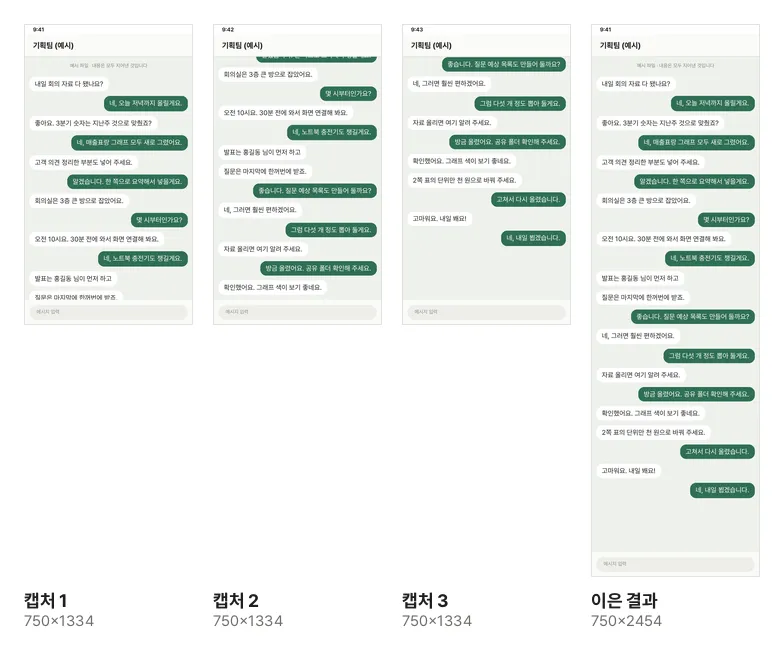Viewport: 784px width, 653px height.
Task: Click green bubble '몇 시부터인가요?' in 캡처 2
Action: (x=348, y=94)
